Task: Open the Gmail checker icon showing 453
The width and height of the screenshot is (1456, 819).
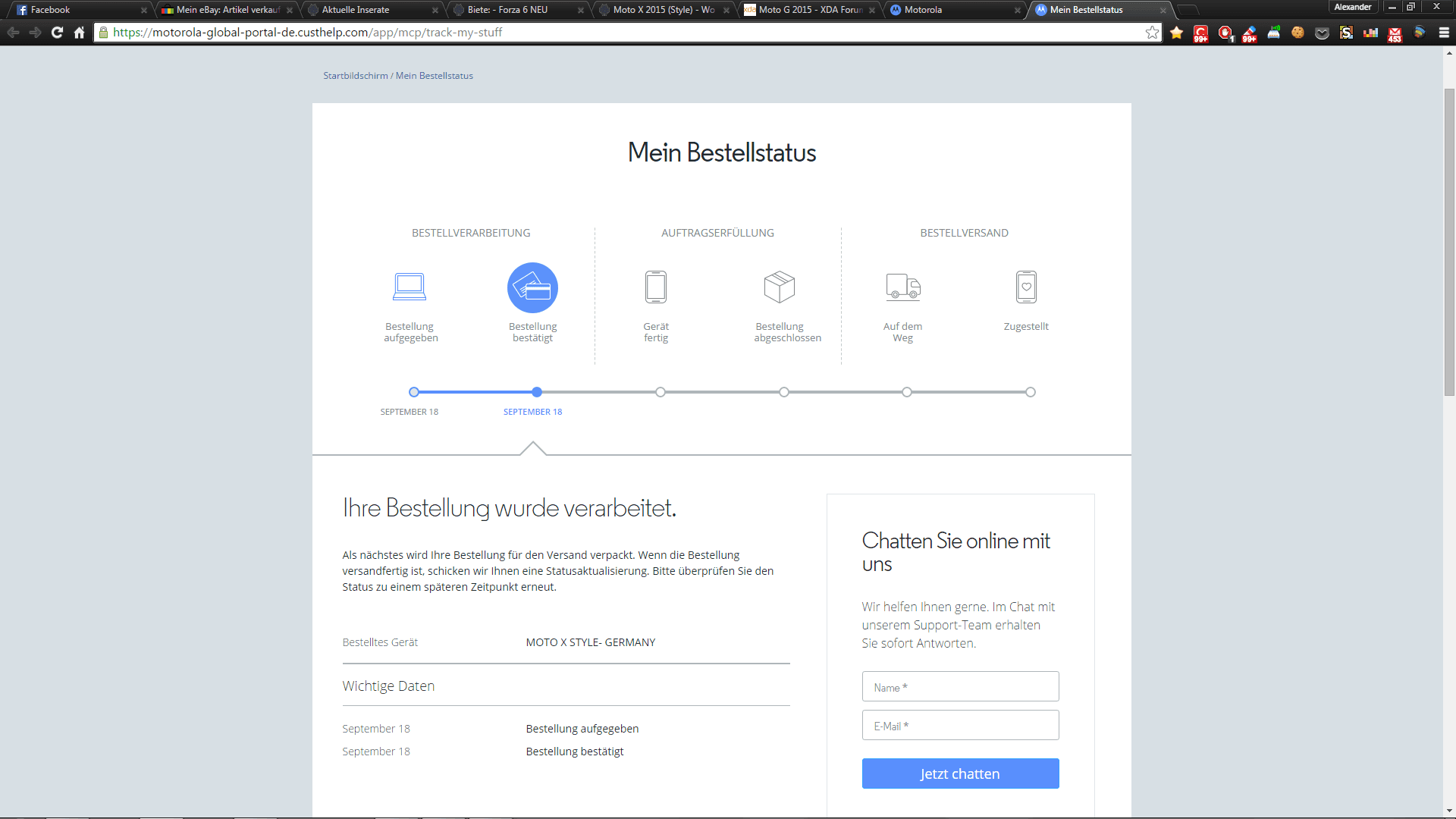Action: [1395, 33]
